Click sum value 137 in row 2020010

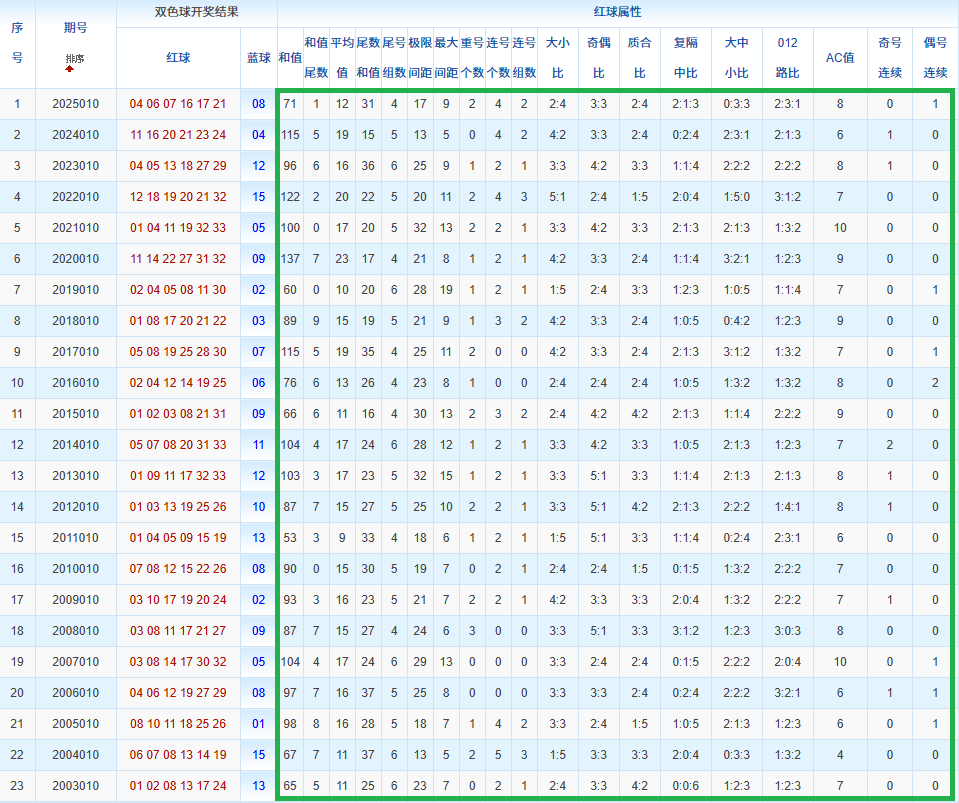tap(290, 259)
